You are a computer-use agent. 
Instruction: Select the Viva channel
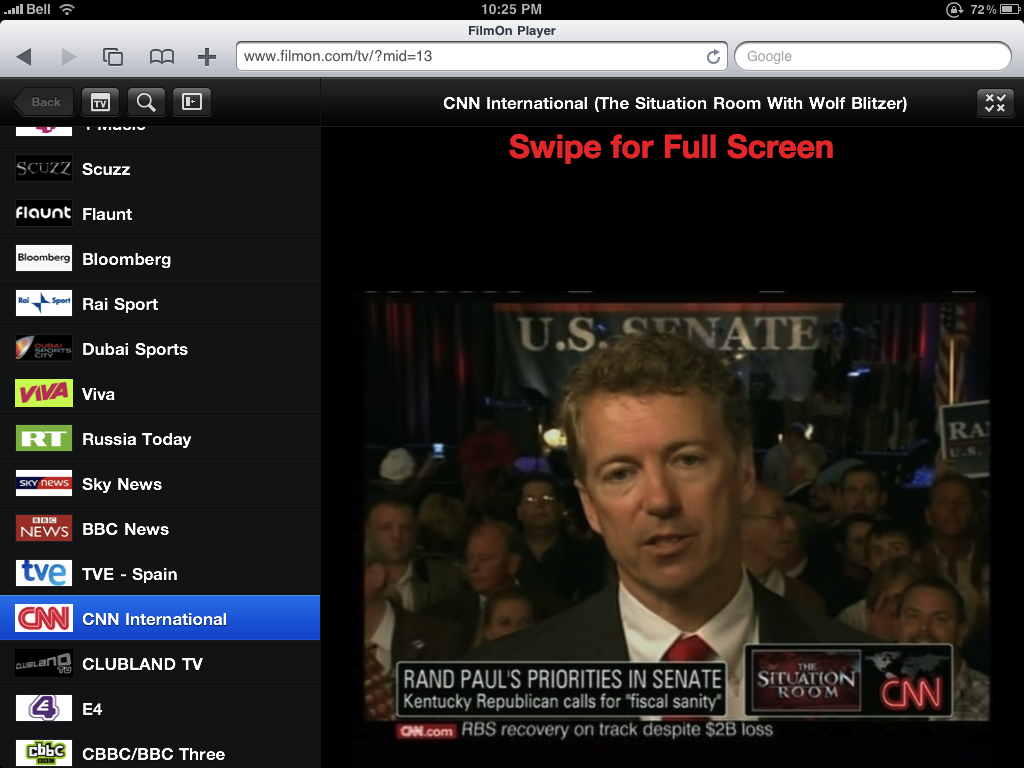[160, 394]
